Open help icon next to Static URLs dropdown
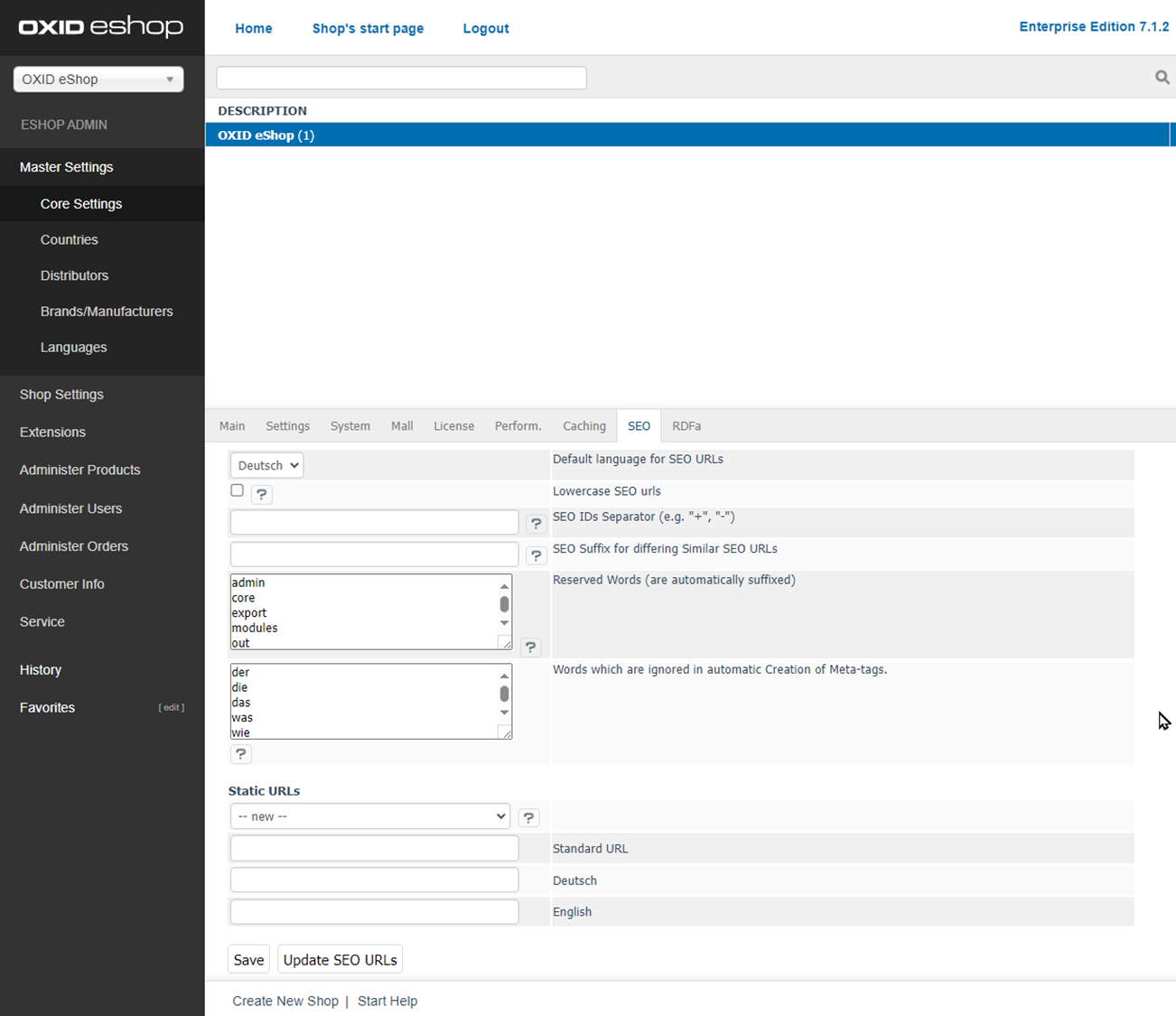 pos(528,817)
